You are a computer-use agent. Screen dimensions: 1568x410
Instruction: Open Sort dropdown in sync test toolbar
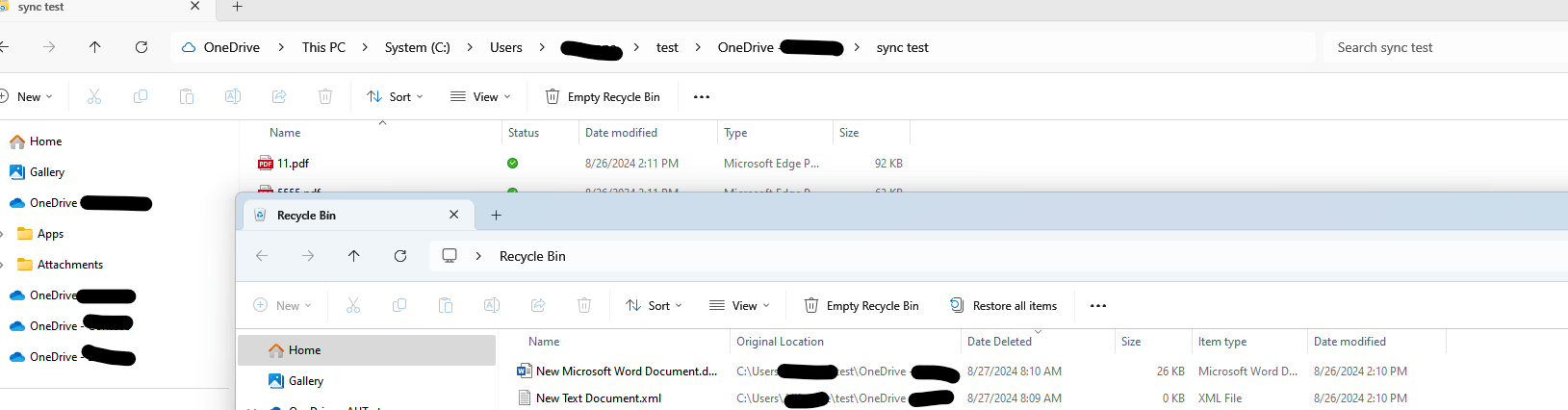click(x=395, y=96)
